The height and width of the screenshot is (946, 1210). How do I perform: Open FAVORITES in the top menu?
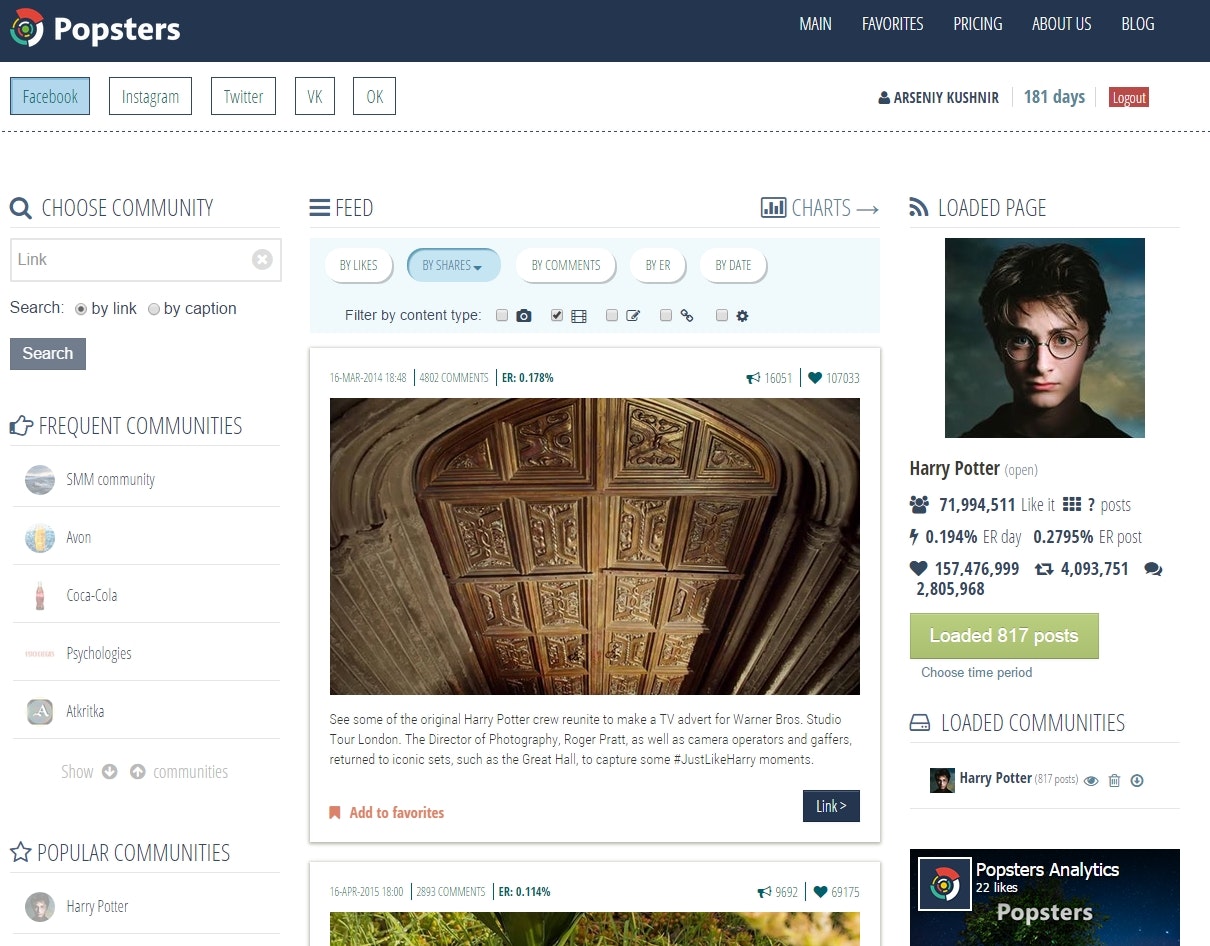pos(893,24)
